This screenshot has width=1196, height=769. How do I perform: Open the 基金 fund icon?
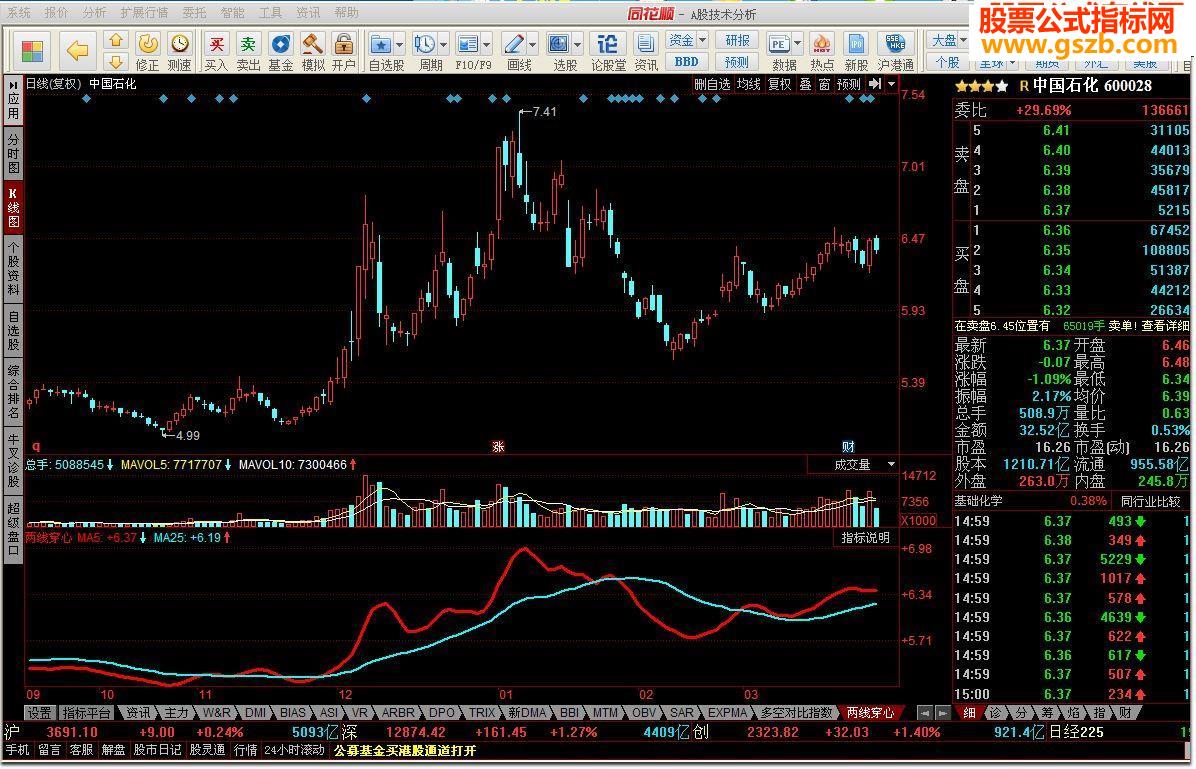(281, 44)
